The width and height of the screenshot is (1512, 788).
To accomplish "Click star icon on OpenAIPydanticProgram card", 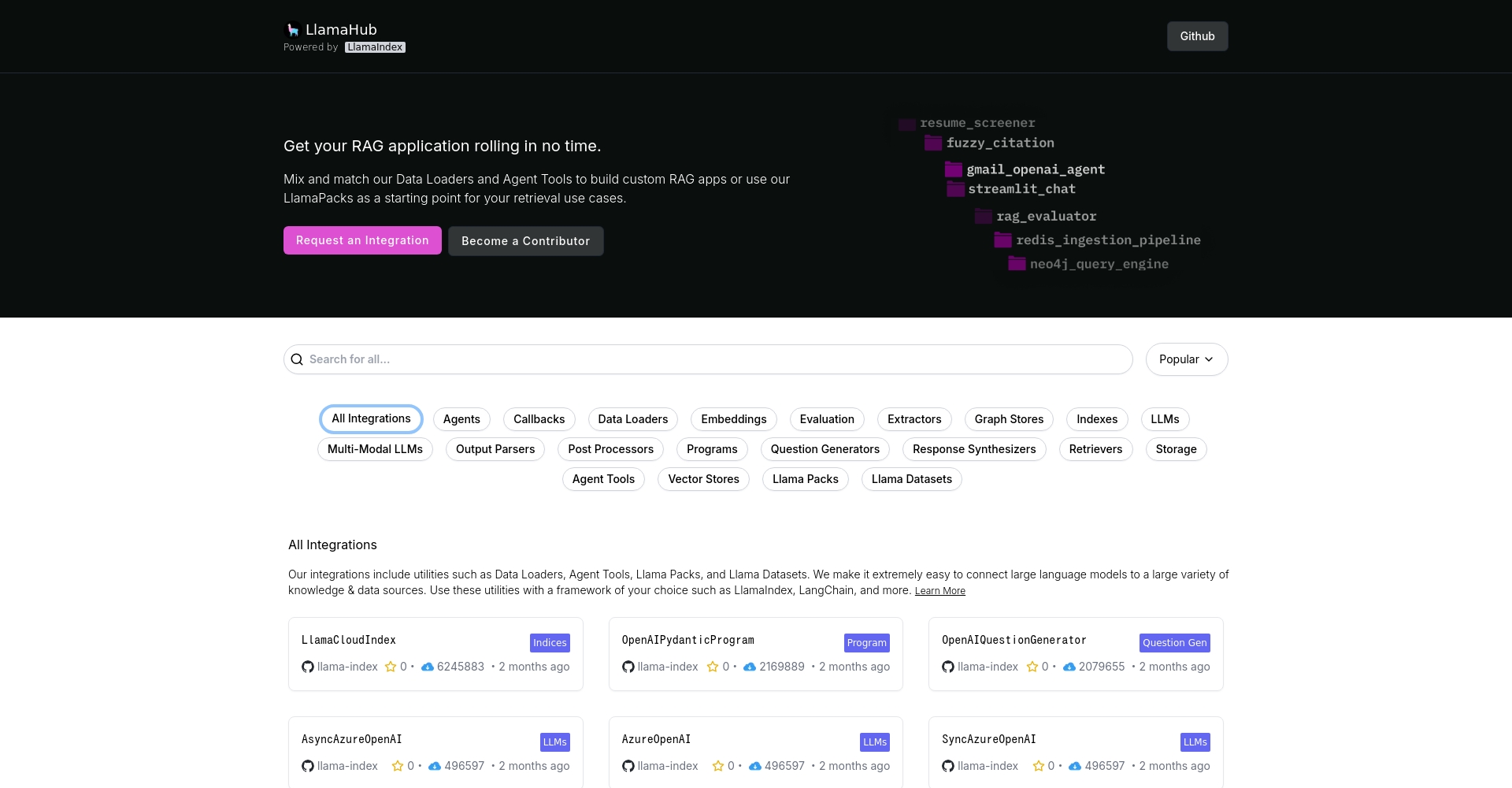I will coord(713,667).
